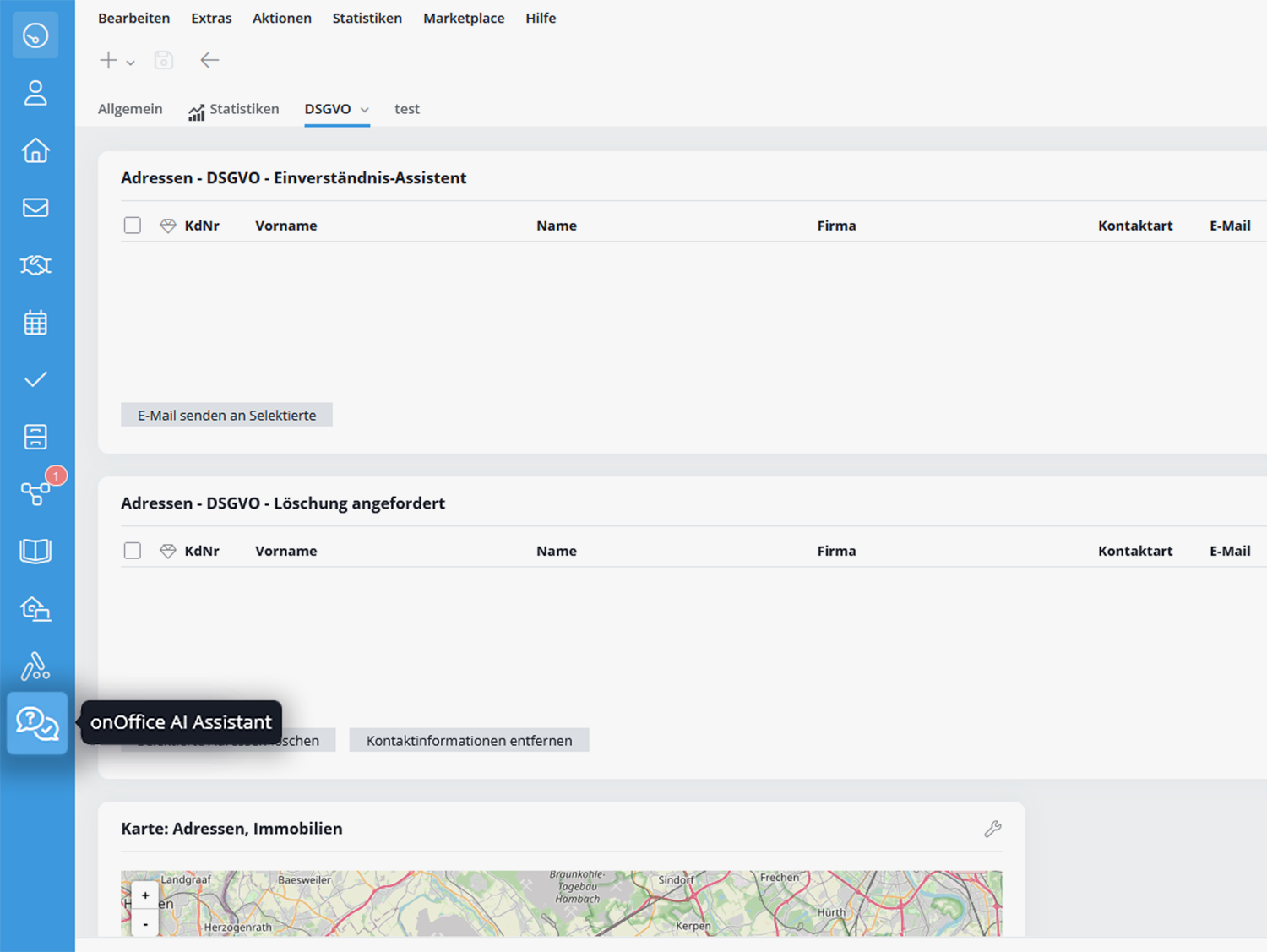Open the Statistiken menu in the menu bar
The image size is (1267, 952).
click(x=367, y=18)
